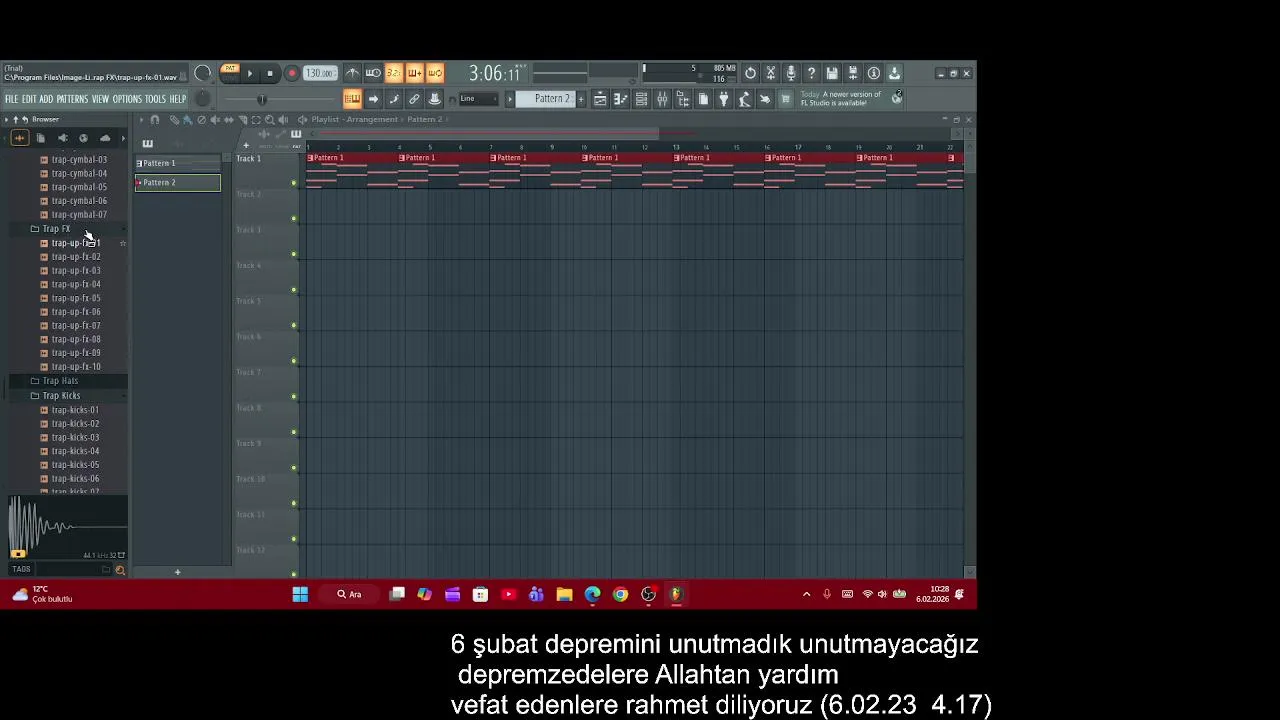Screen dimensions: 1280x720
Task: Toggle Track 1 mute light
Action: tap(294, 183)
